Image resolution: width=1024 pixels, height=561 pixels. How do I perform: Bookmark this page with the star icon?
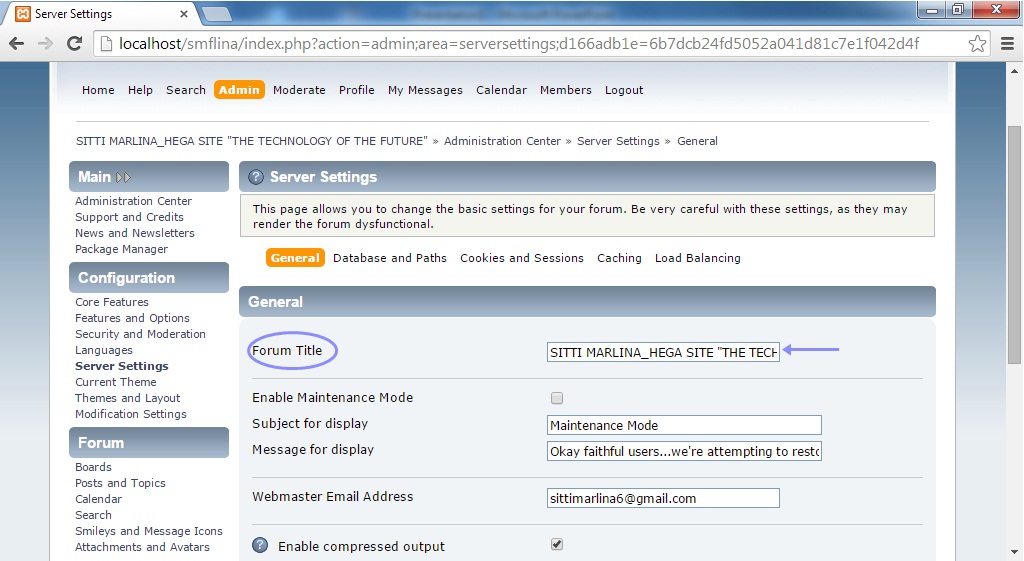(x=977, y=44)
